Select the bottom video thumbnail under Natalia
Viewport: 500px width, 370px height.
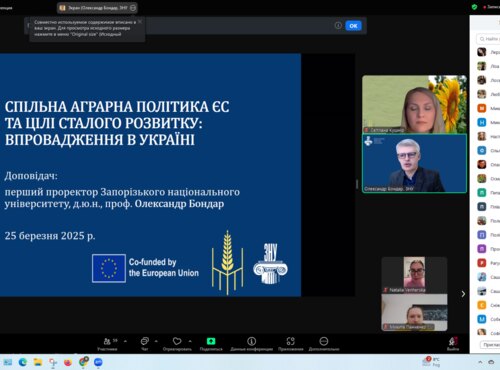pyautogui.click(x=414, y=312)
